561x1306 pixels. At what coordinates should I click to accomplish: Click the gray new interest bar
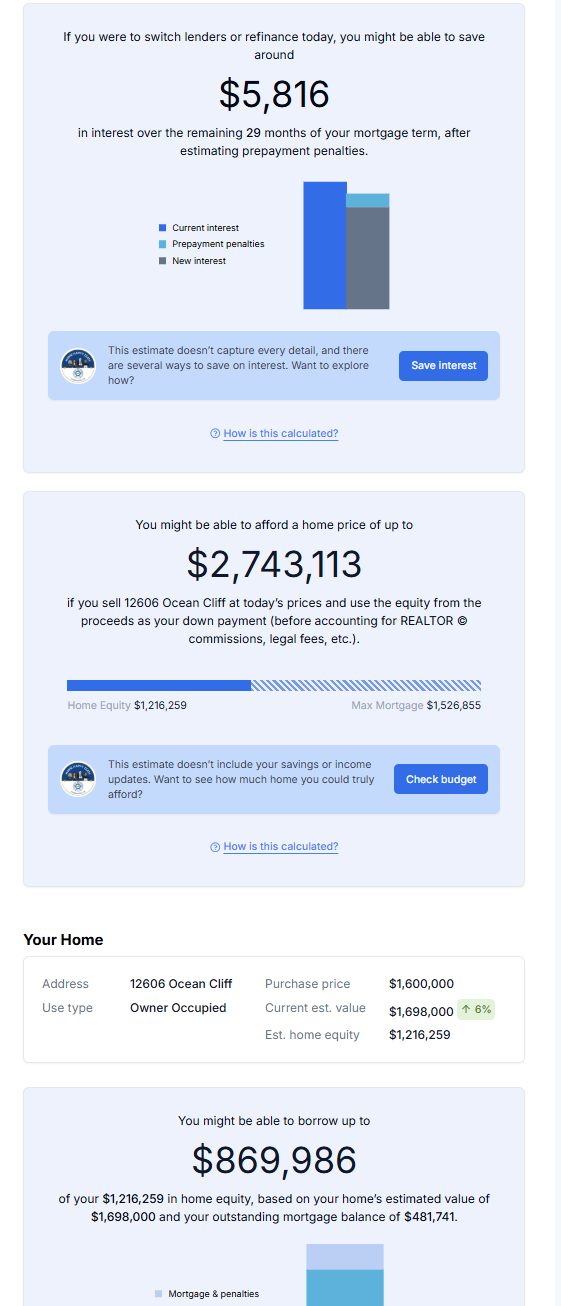368,258
